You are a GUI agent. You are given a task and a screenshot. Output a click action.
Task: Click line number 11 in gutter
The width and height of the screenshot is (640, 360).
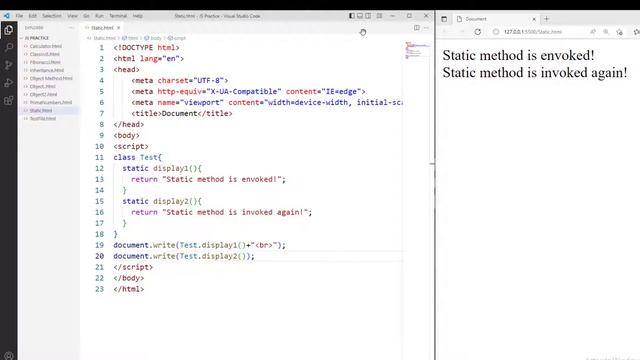click(100, 157)
